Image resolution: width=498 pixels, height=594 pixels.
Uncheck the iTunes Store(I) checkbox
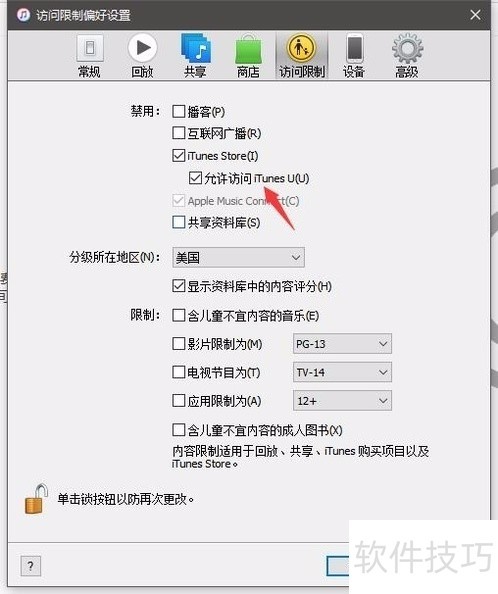(178, 155)
